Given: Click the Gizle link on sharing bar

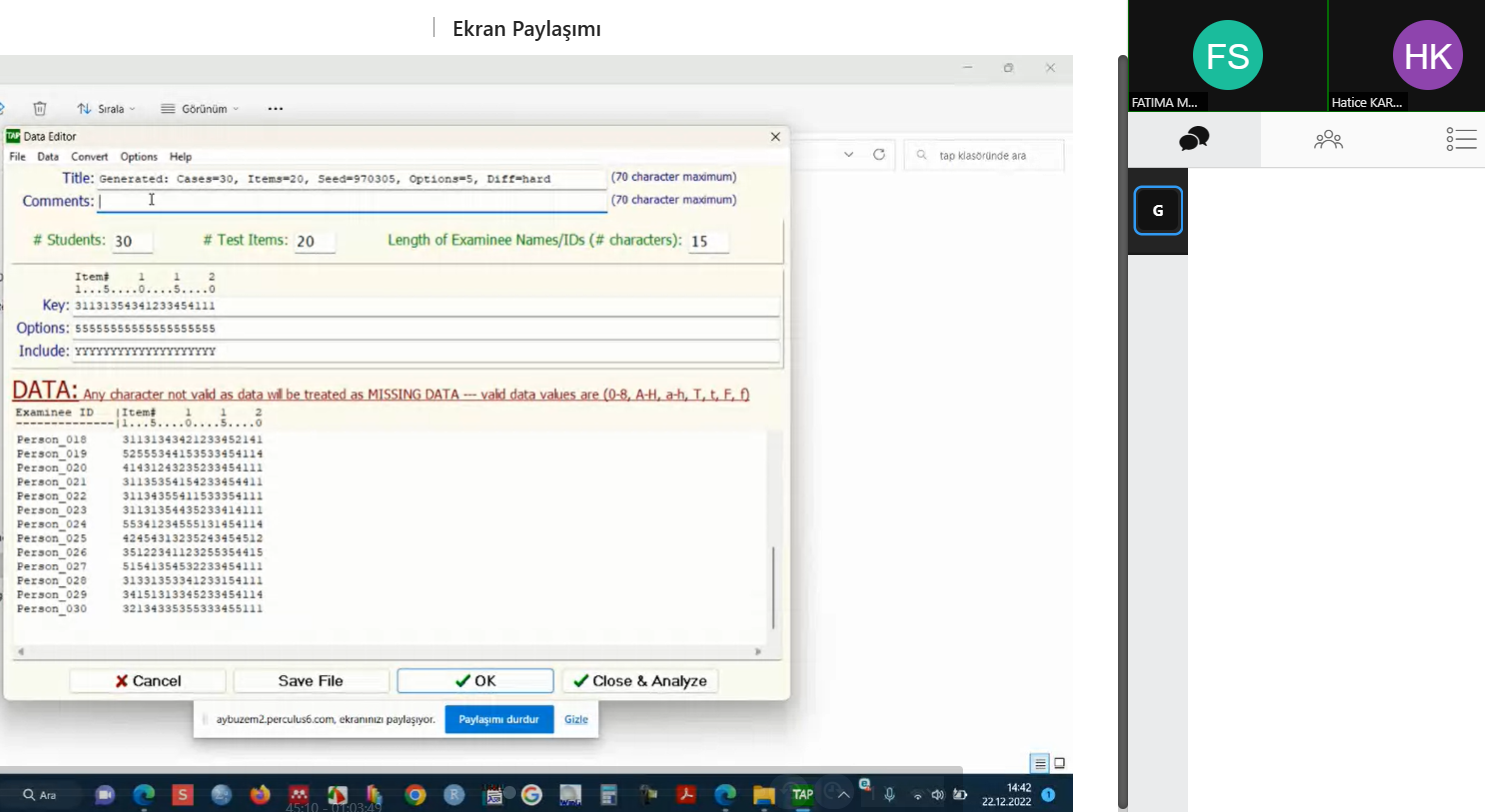Looking at the screenshot, I should [576, 719].
